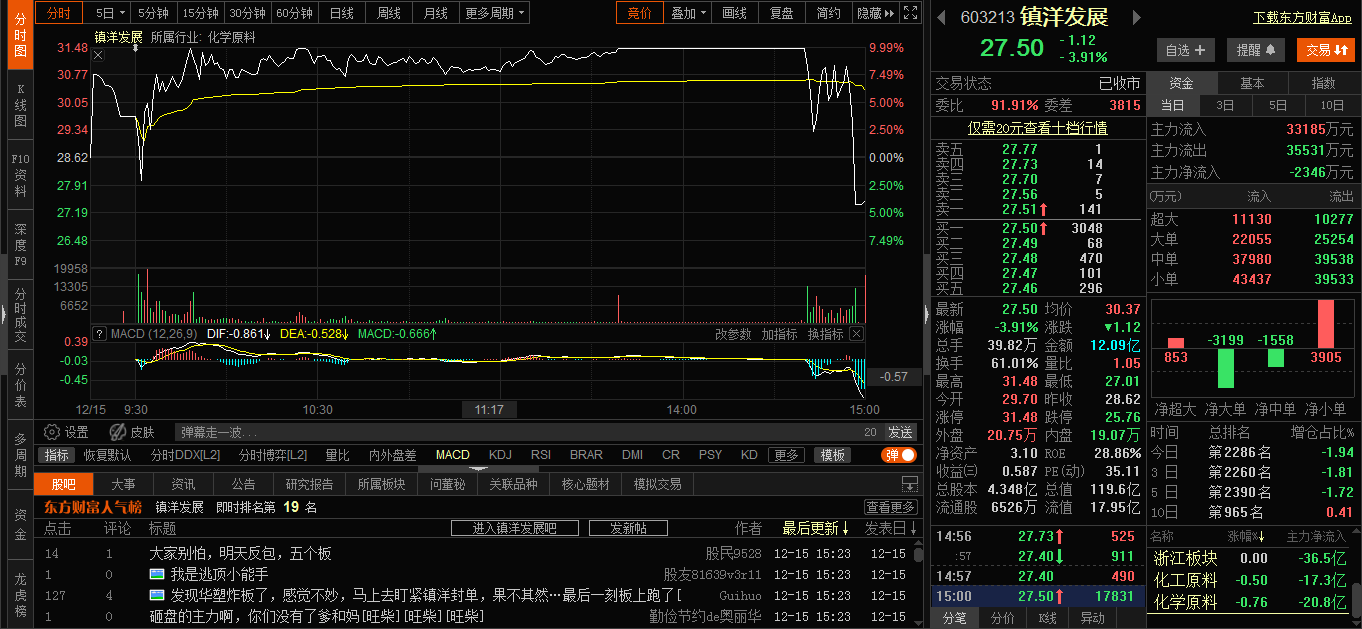Toggle 指标 indicator mode button

(57, 455)
